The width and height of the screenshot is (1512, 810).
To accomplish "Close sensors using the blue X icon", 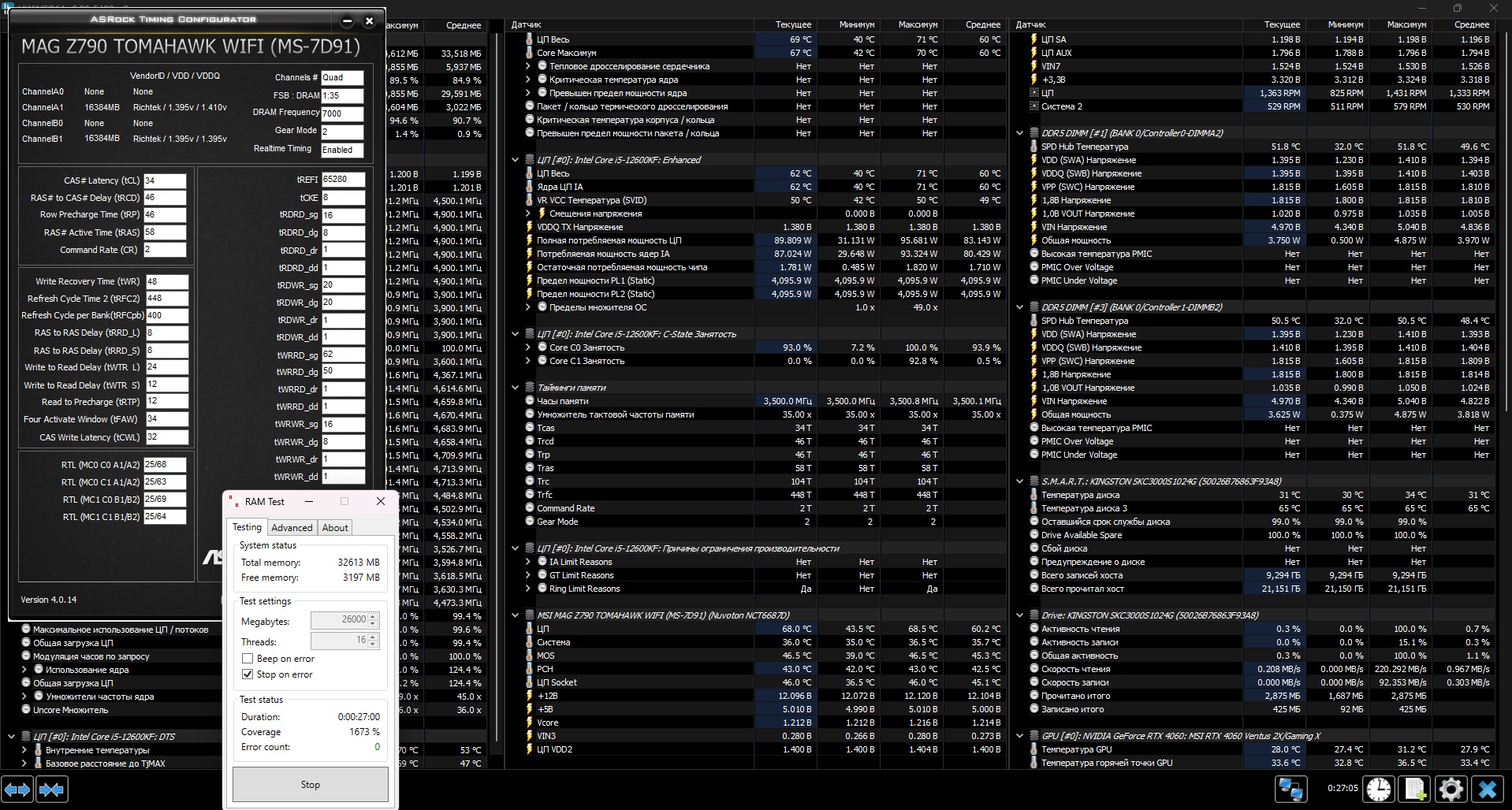I will point(1487,789).
